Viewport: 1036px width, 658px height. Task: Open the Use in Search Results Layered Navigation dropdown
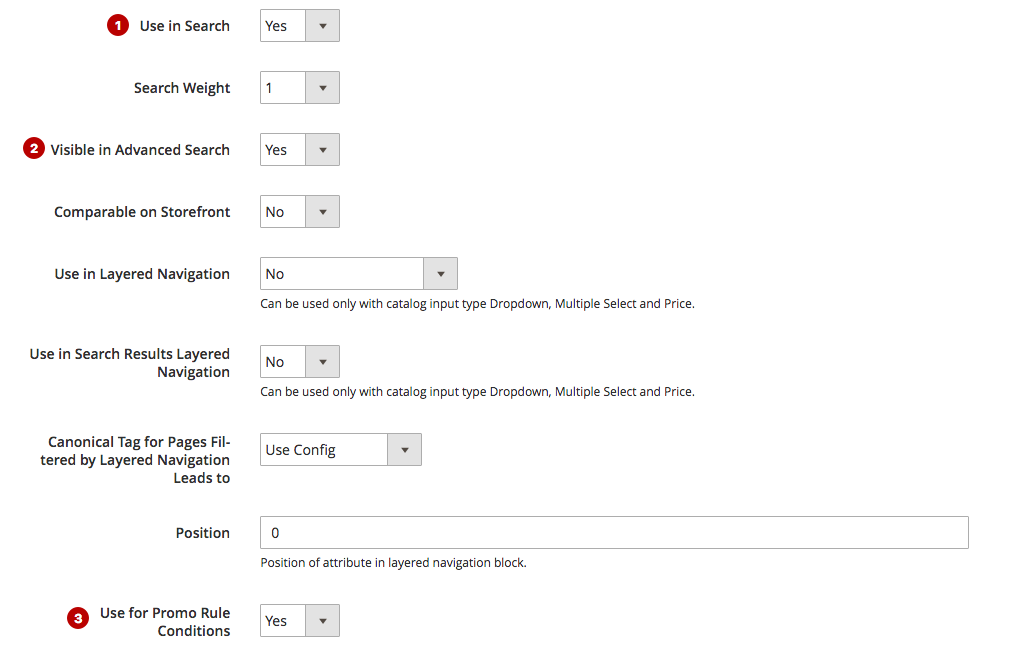point(299,361)
